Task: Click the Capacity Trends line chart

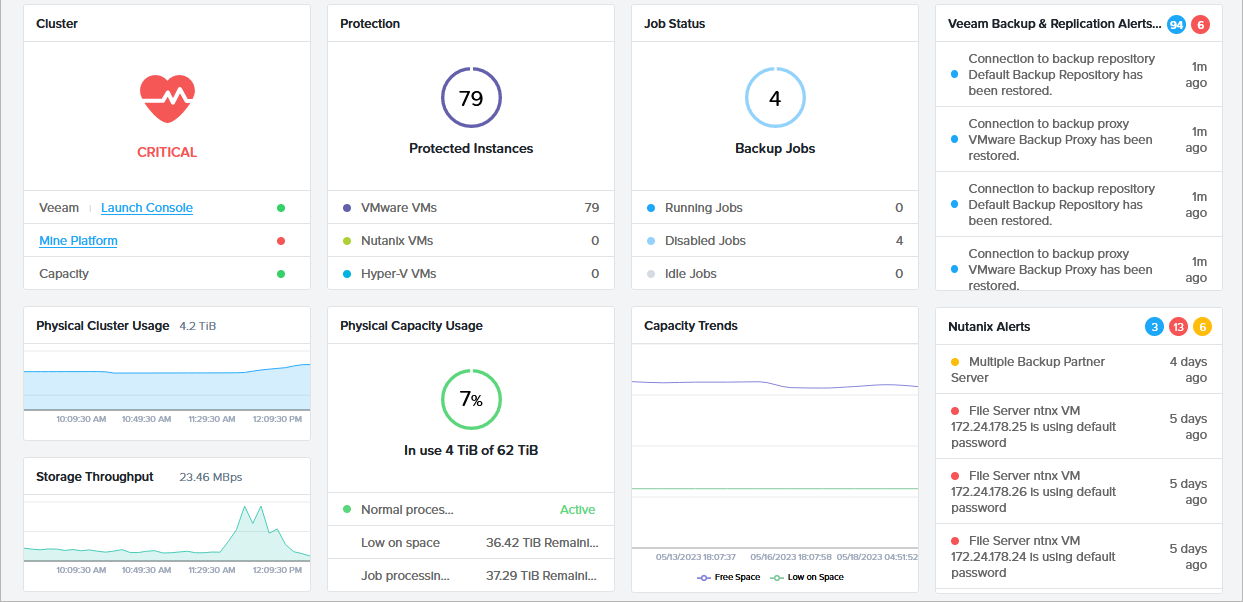Action: point(775,448)
